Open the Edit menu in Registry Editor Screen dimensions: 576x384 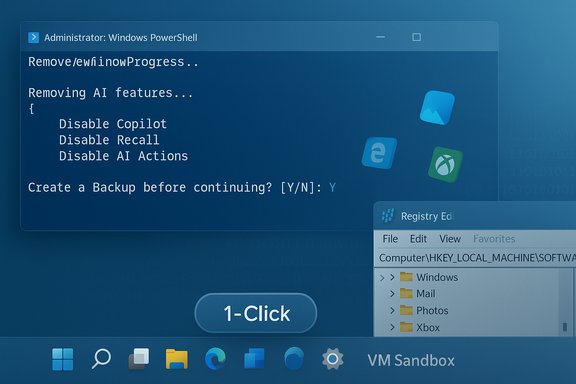pos(418,239)
